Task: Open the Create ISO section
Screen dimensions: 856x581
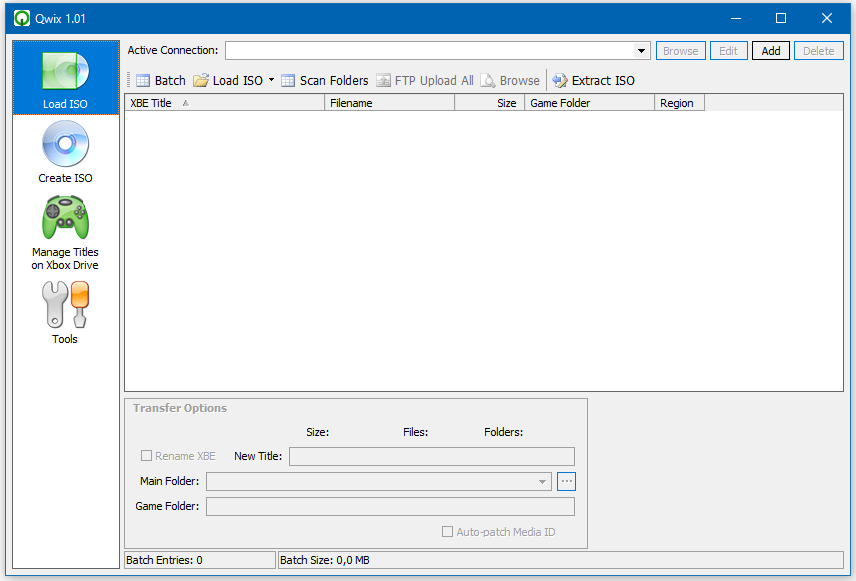Action: (66, 152)
